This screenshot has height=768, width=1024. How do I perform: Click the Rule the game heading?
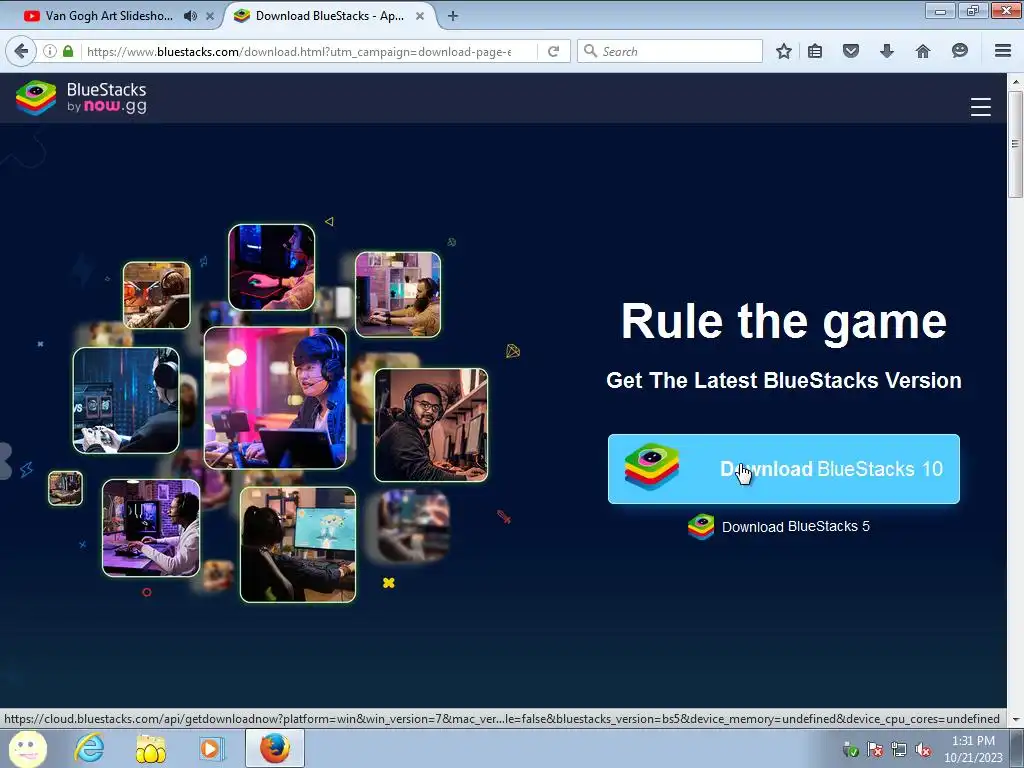click(784, 321)
